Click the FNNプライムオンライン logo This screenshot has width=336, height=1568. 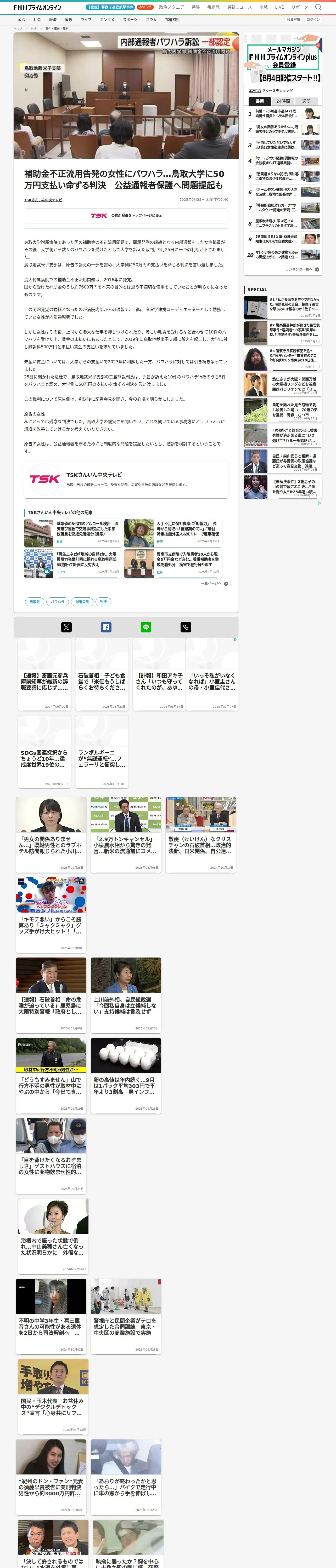pyautogui.click(x=37, y=7)
